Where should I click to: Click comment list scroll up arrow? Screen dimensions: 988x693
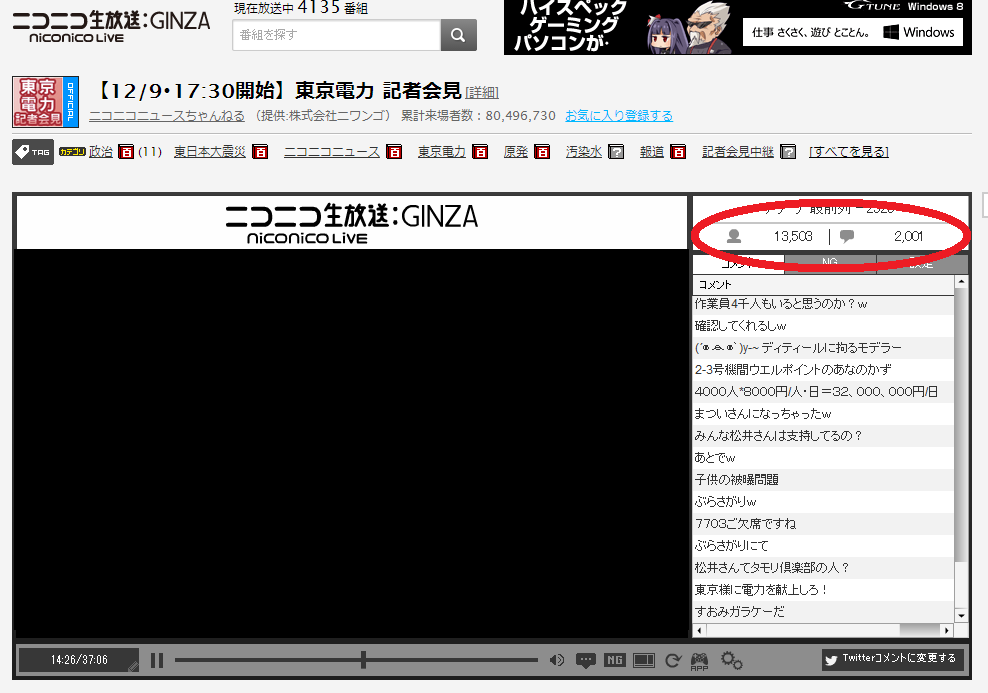pos(961,283)
